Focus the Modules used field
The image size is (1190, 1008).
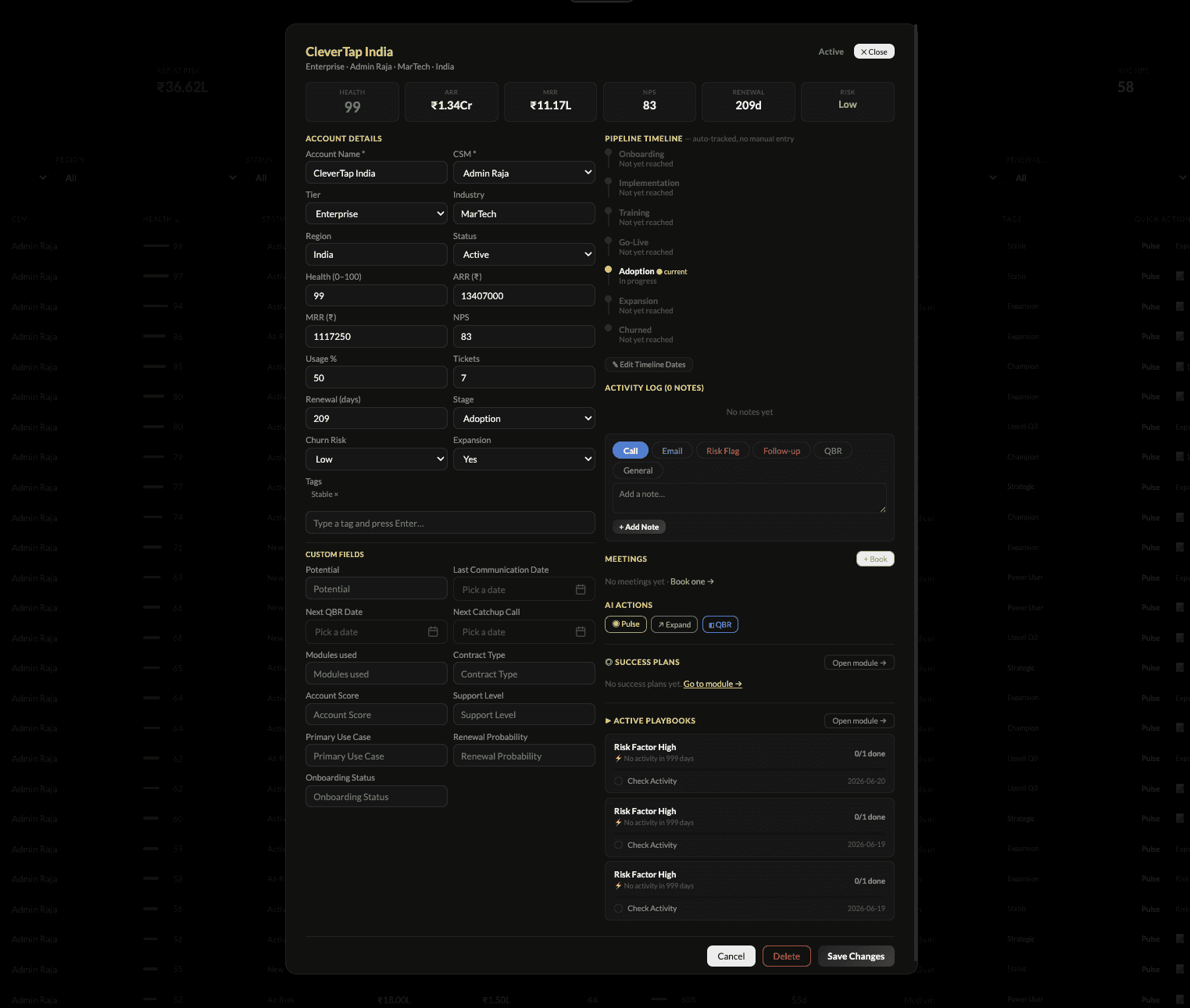[x=377, y=674]
